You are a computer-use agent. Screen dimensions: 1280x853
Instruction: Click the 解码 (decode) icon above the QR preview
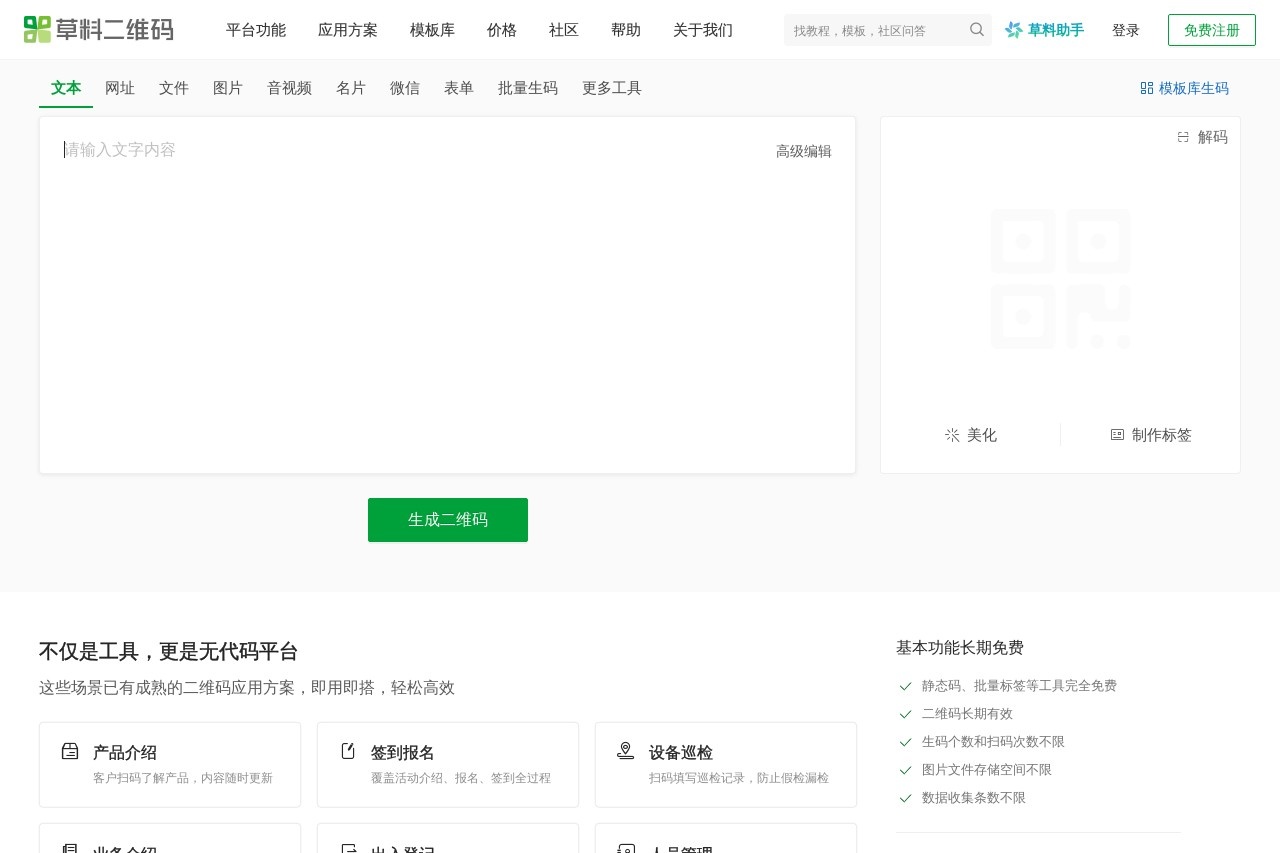(x=1183, y=137)
